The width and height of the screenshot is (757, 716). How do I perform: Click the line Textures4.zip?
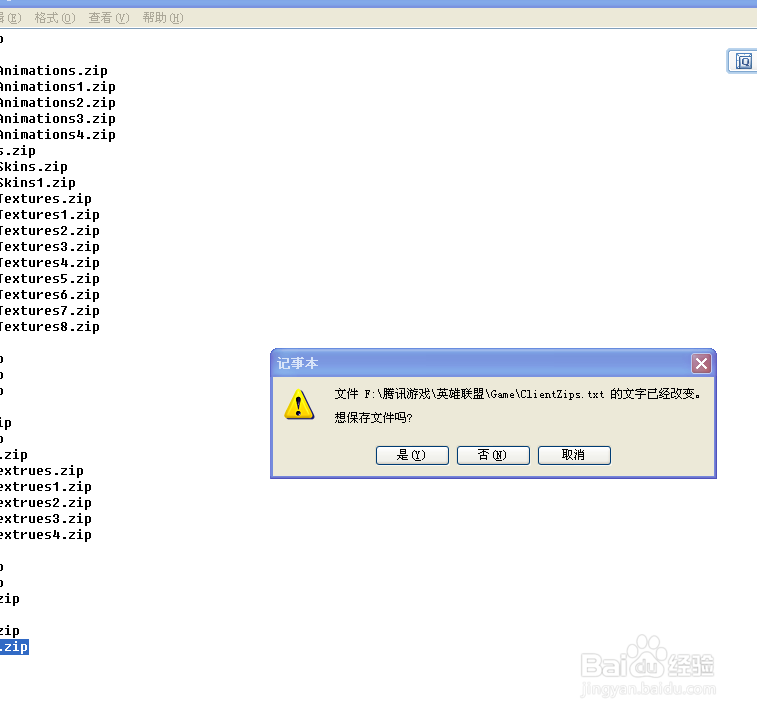pyautogui.click(x=50, y=263)
